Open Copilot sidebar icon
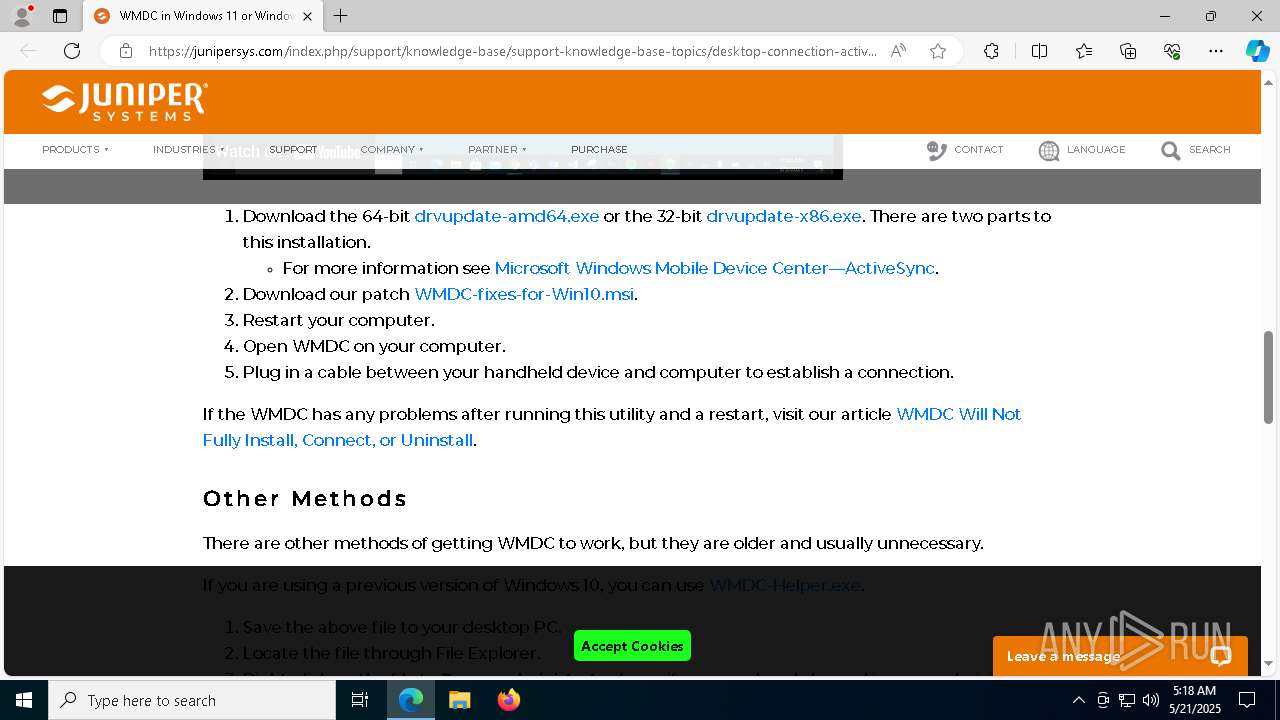Screen dimensions: 1280x720 pos(1257,51)
